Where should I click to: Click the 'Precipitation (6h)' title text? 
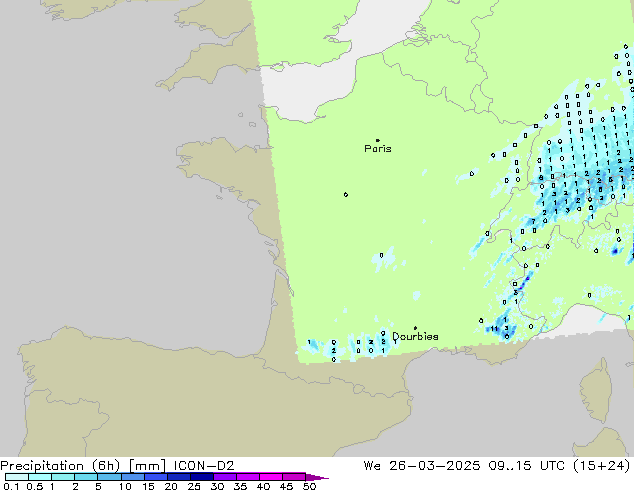(60, 466)
